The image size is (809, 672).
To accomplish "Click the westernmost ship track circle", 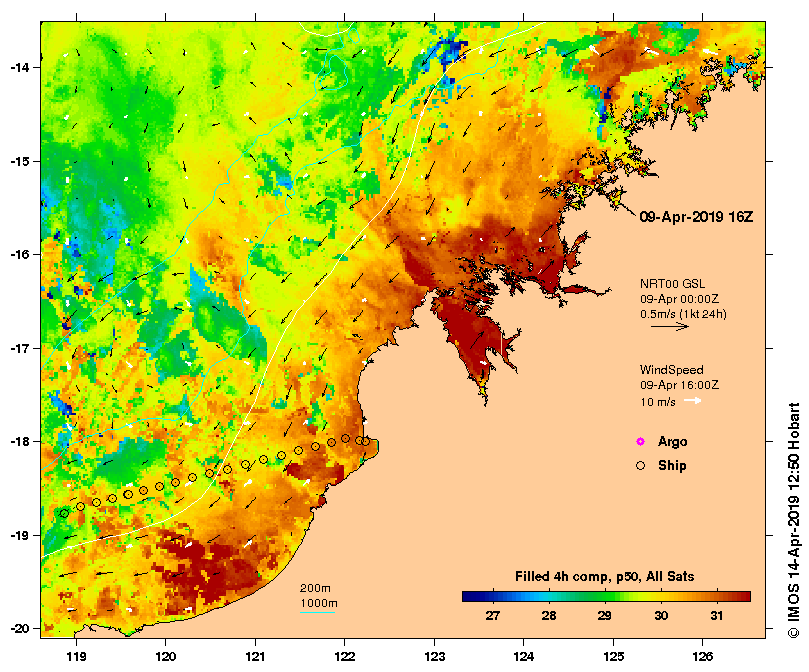I will [64, 514].
